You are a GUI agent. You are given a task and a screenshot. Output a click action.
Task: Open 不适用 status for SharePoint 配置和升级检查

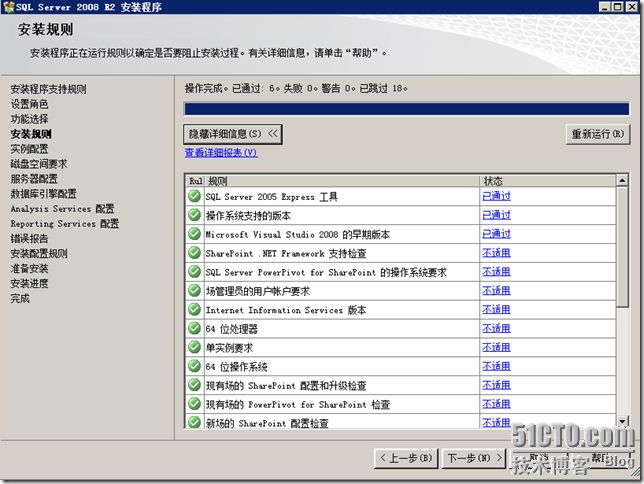click(x=496, y=385)
